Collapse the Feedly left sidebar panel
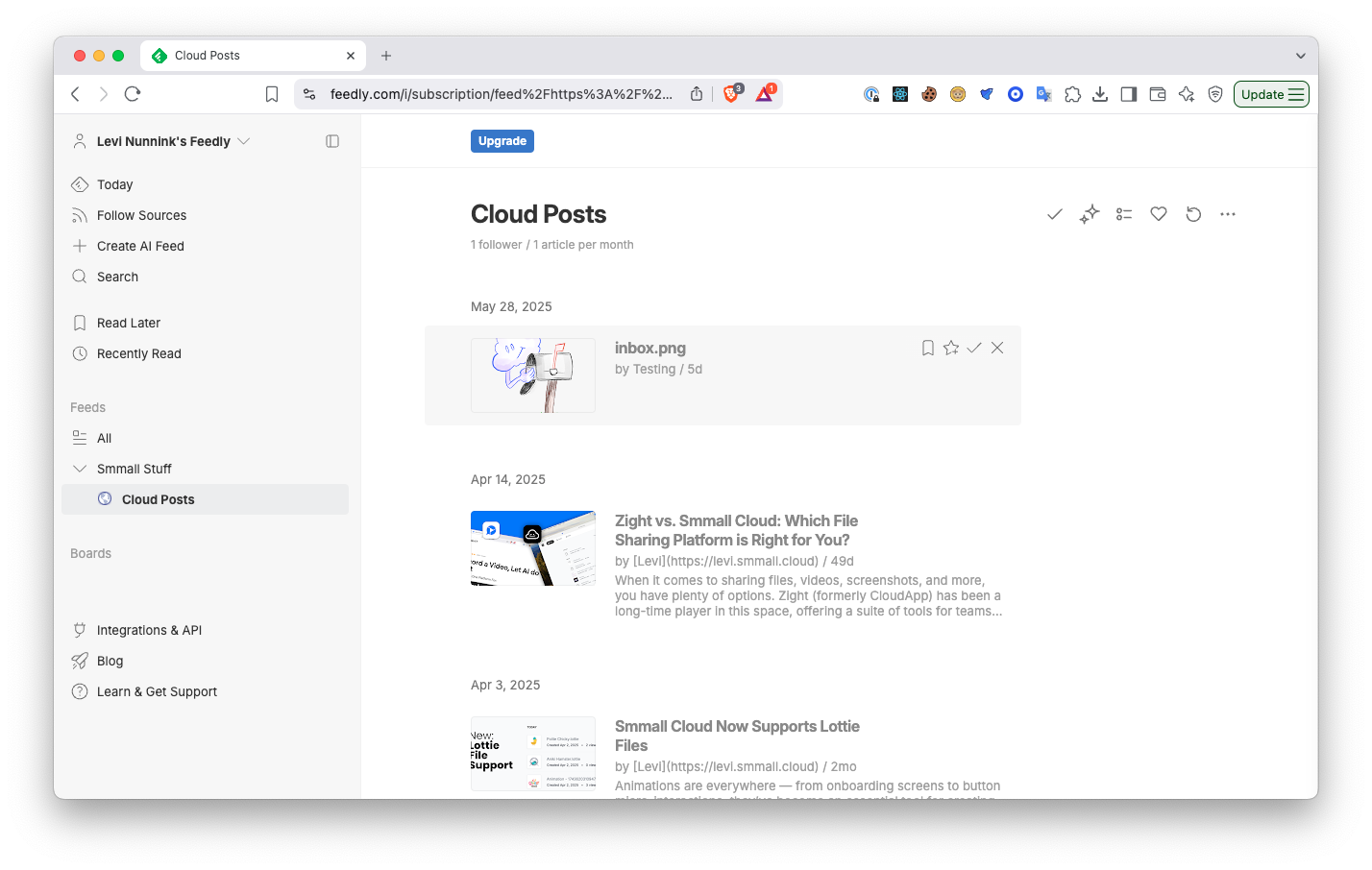This screenshot has width=1372, height=870. pos(332,141)
